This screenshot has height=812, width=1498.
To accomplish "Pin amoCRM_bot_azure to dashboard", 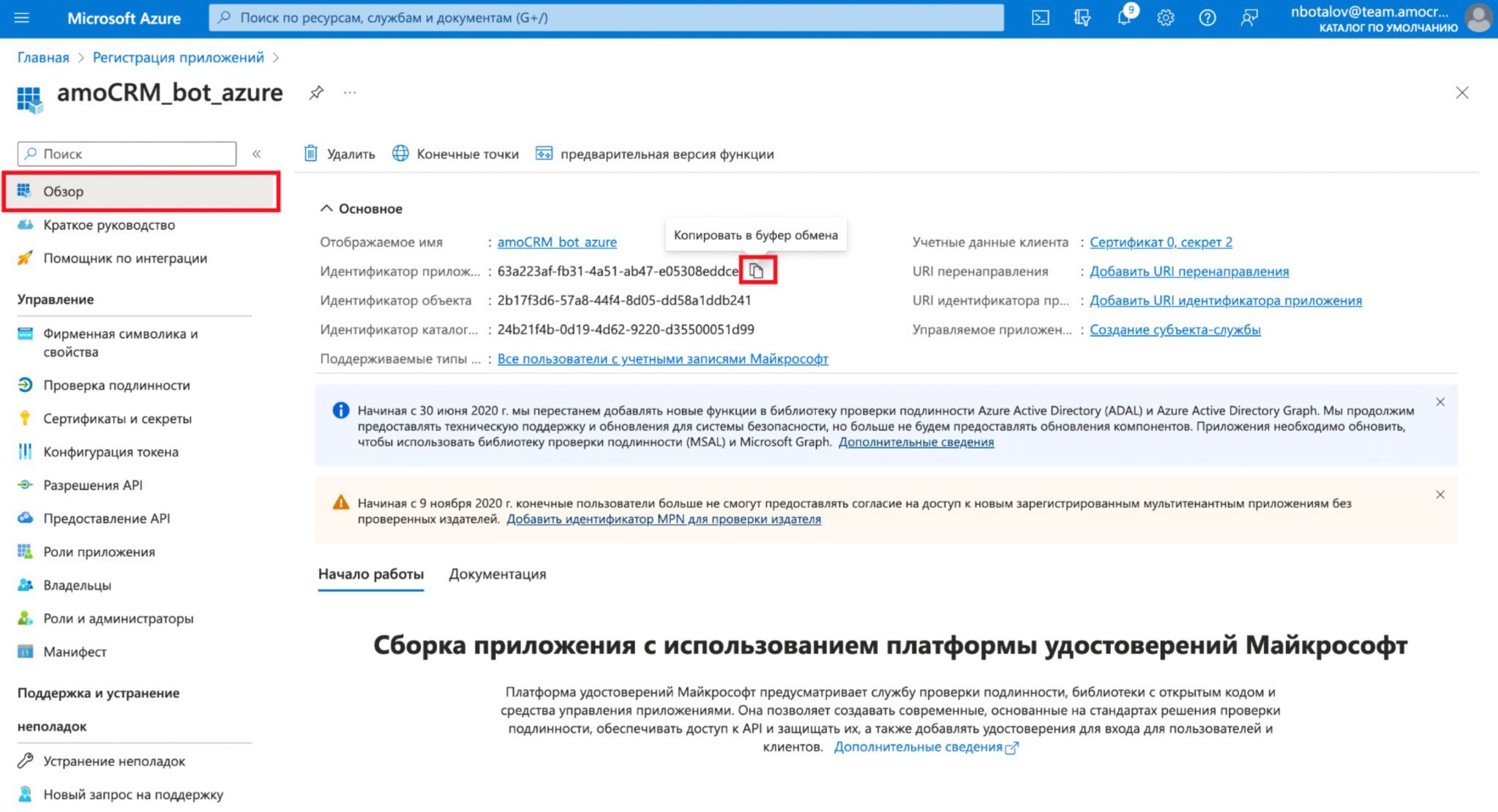I will pos(316,93).
